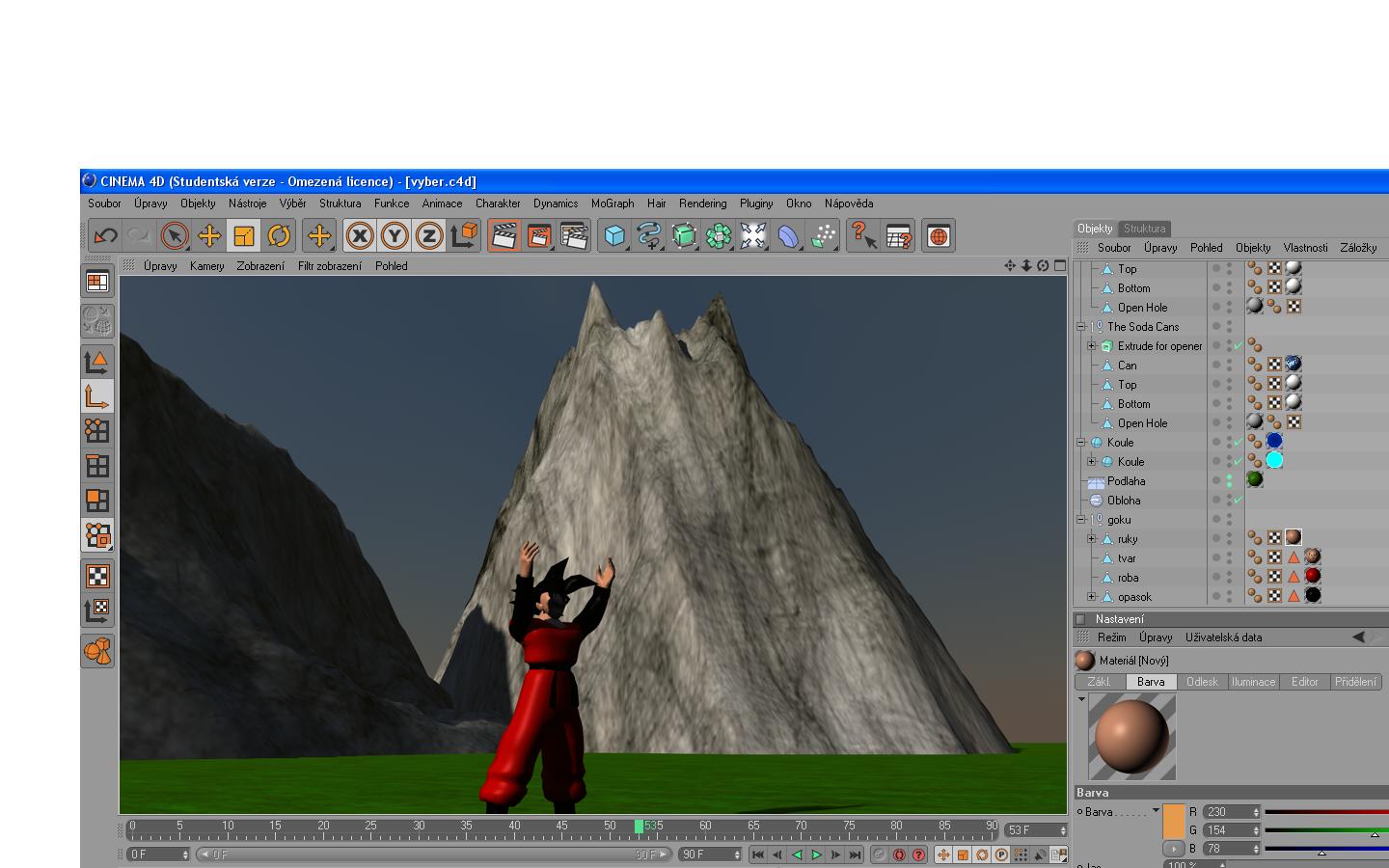
Task: Open the Animace menu
Action: [442, 203]
